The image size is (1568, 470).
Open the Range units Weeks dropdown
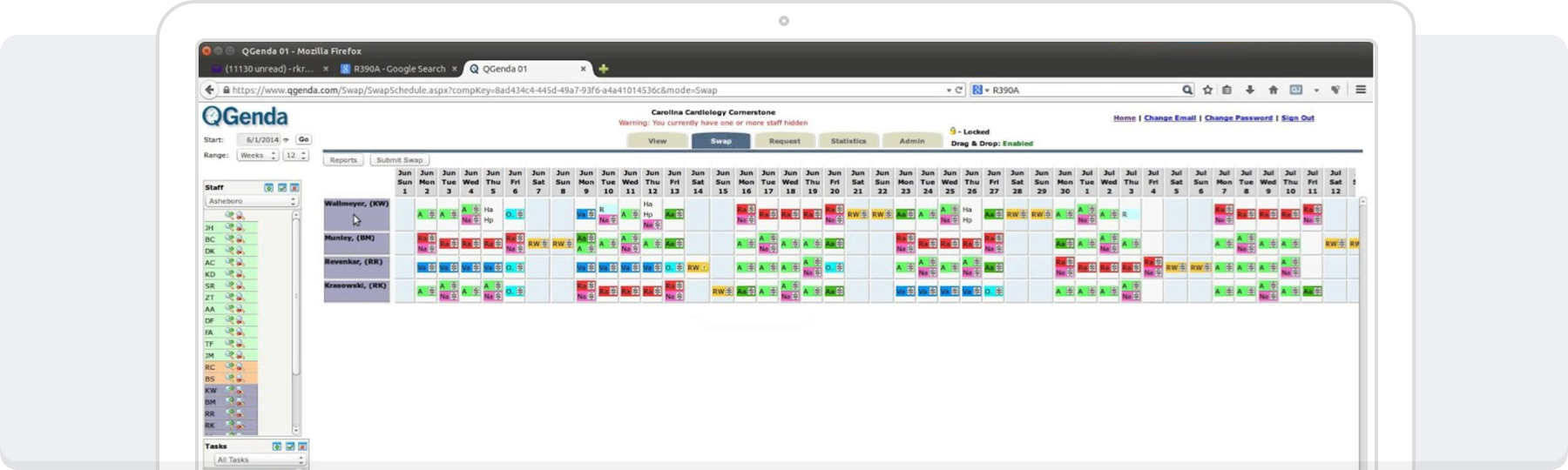click(257, 155)
